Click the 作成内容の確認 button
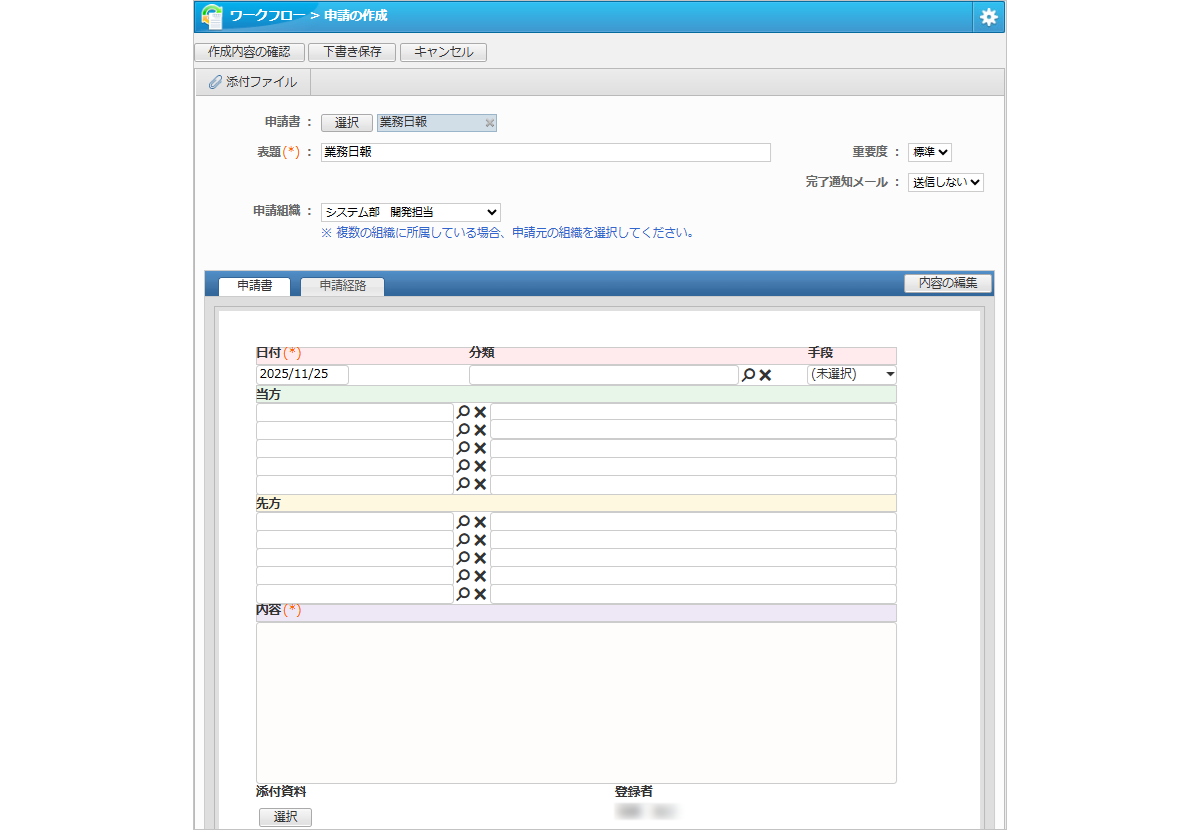This screenshot has height=830, width=1200. point(249,52)
